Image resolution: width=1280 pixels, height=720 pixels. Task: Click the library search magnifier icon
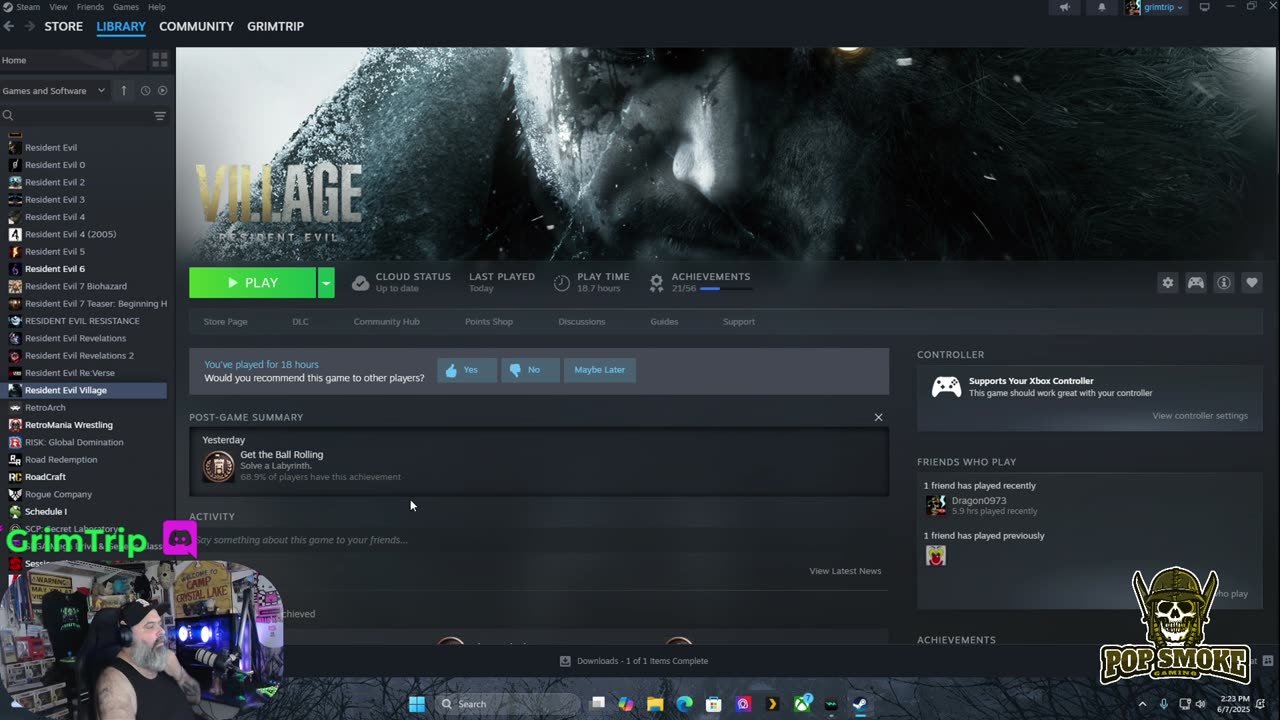point(8,116)
